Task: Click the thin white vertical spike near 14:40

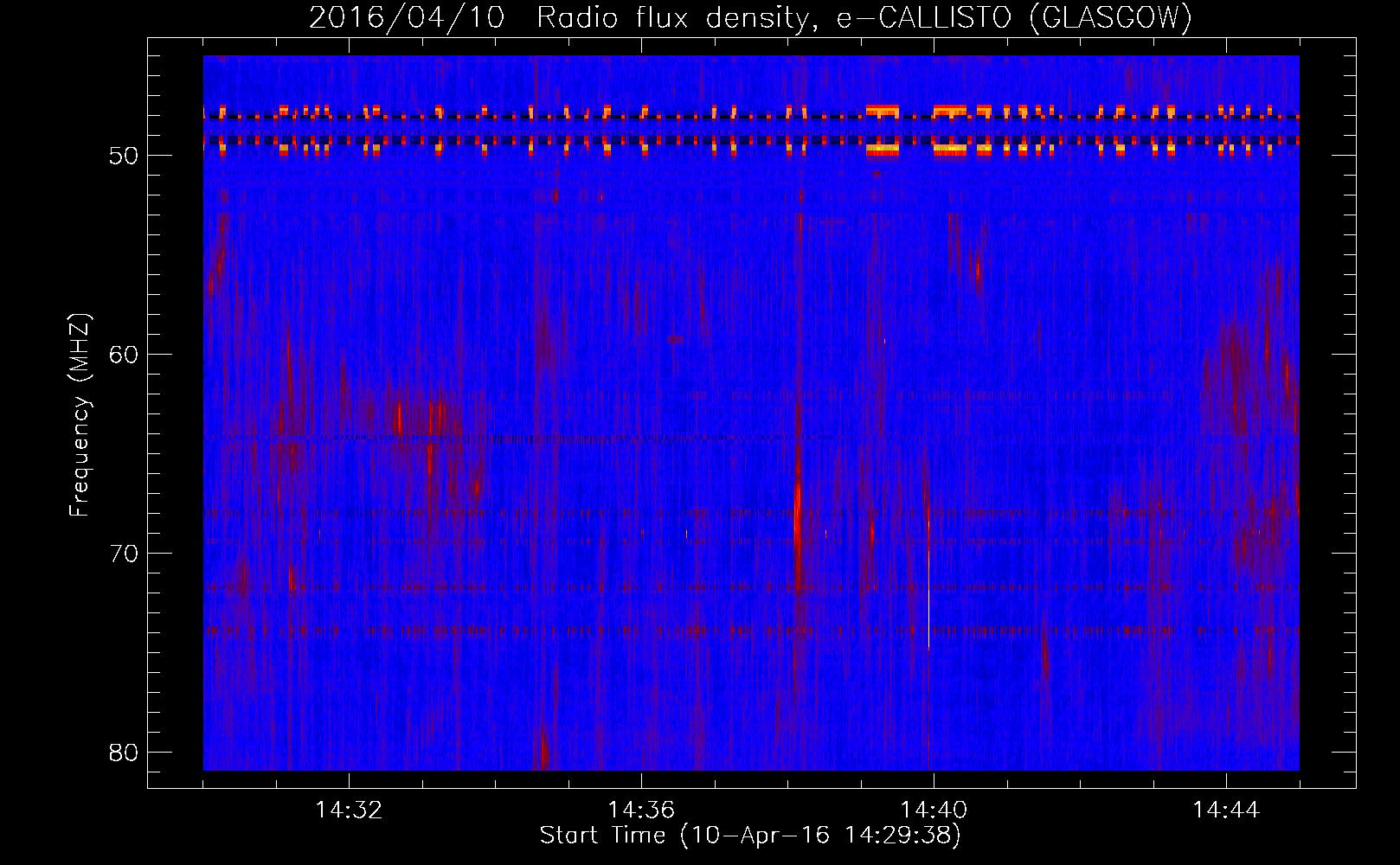Action: [928, 597]
